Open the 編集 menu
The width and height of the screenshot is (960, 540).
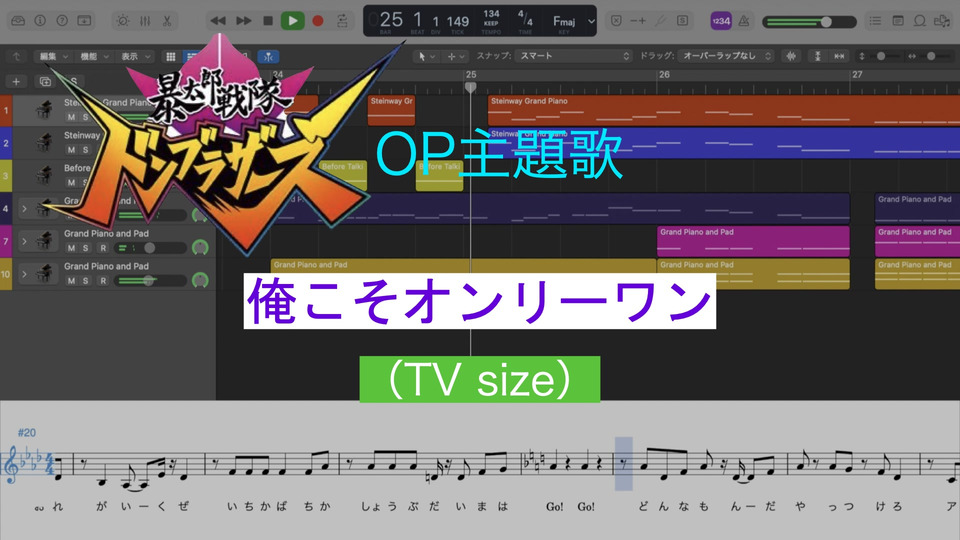click(x=54, y=56)
